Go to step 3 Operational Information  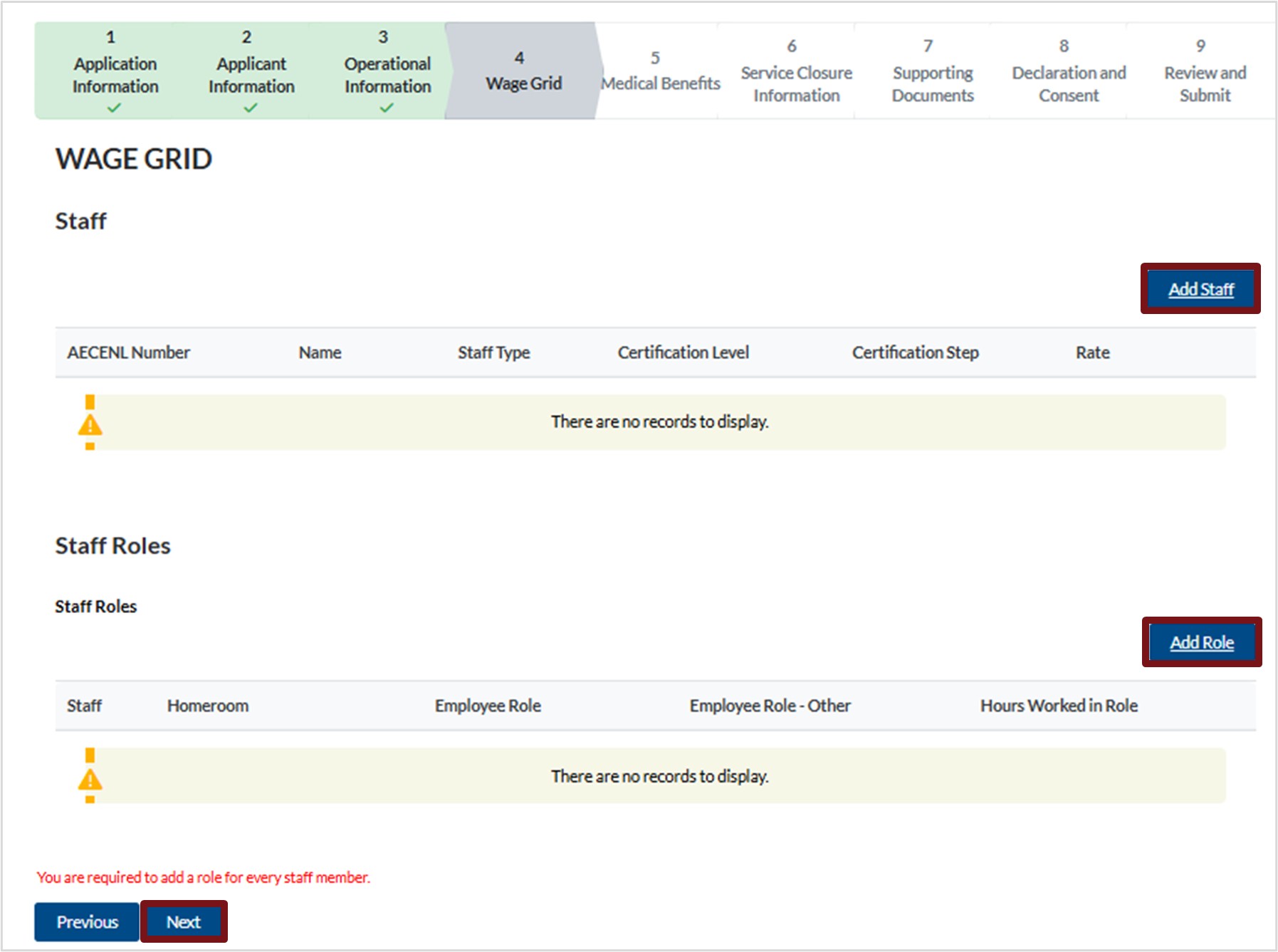[x=387, y=71]
